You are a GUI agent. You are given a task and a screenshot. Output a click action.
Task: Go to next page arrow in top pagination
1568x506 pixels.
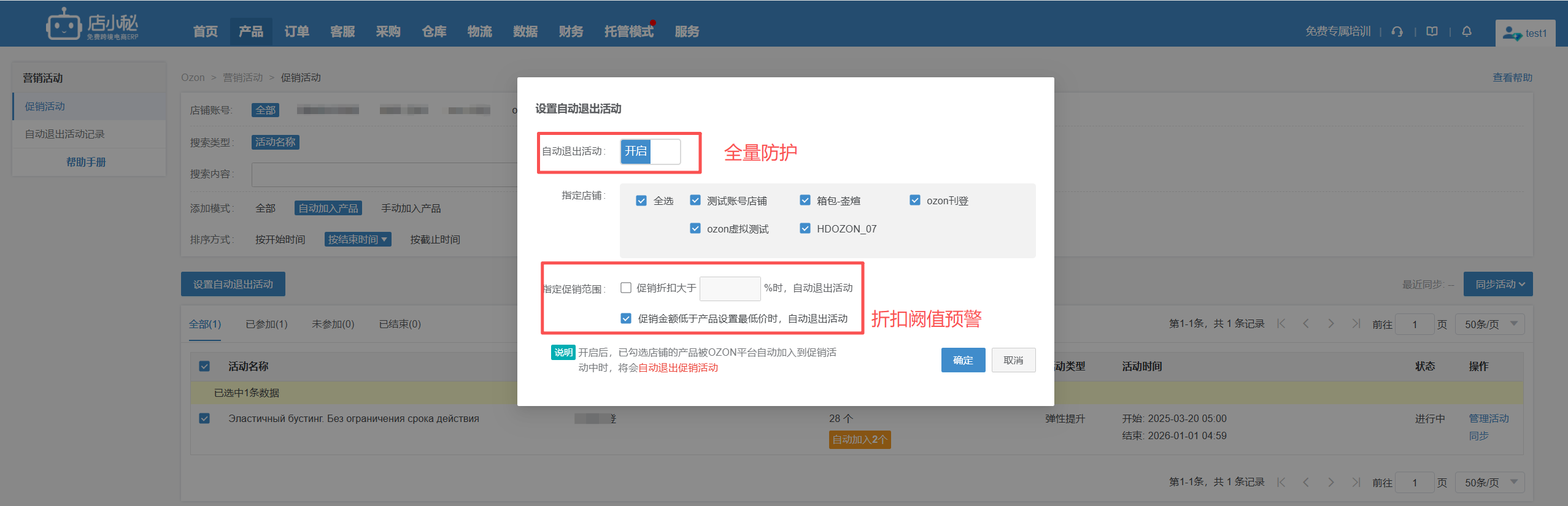[x=1330, y=324]
